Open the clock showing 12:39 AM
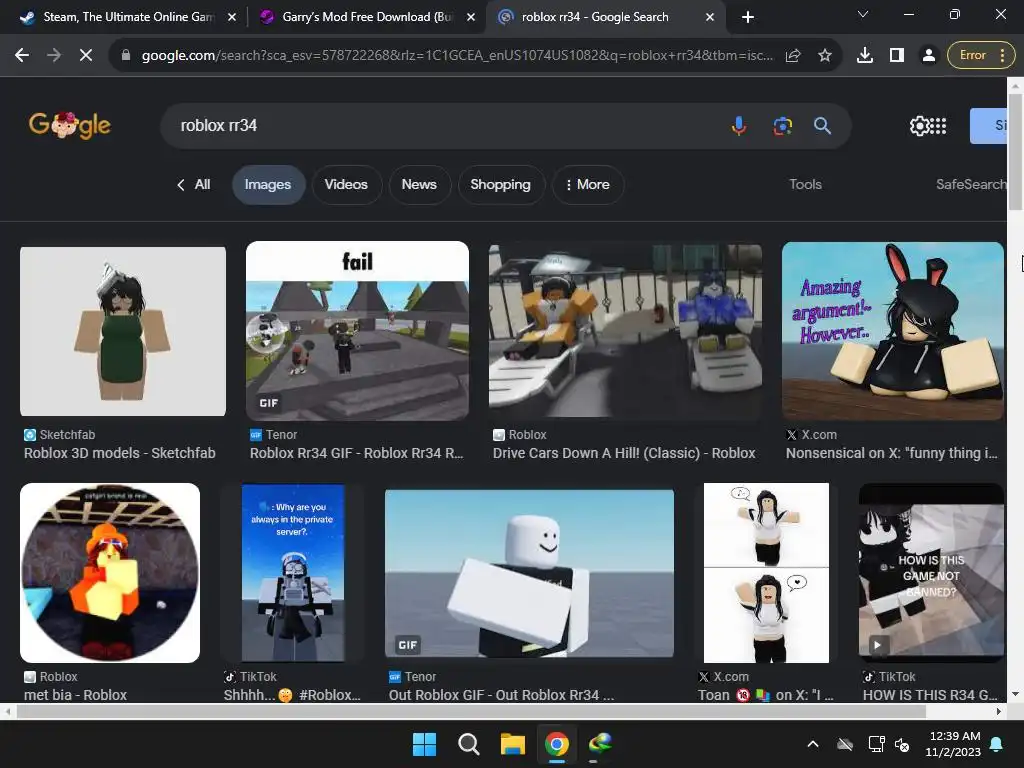The image size is (1024, 768). [x=953, y=744]
